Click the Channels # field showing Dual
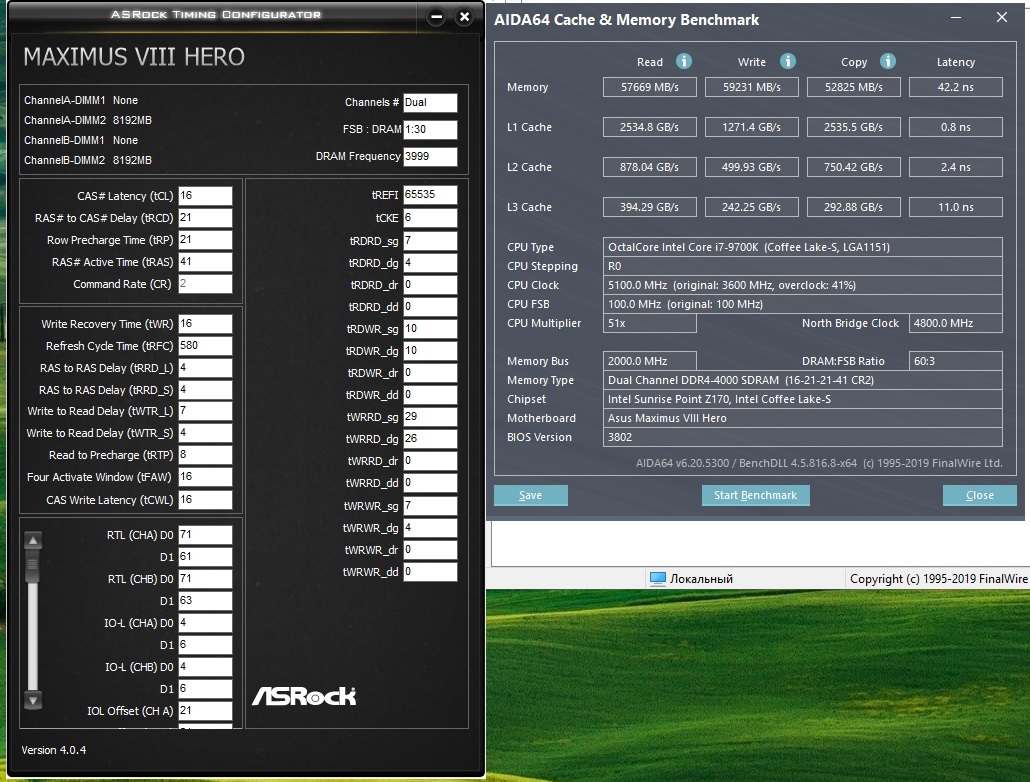The image size is (1030, 782). [430, 103]
